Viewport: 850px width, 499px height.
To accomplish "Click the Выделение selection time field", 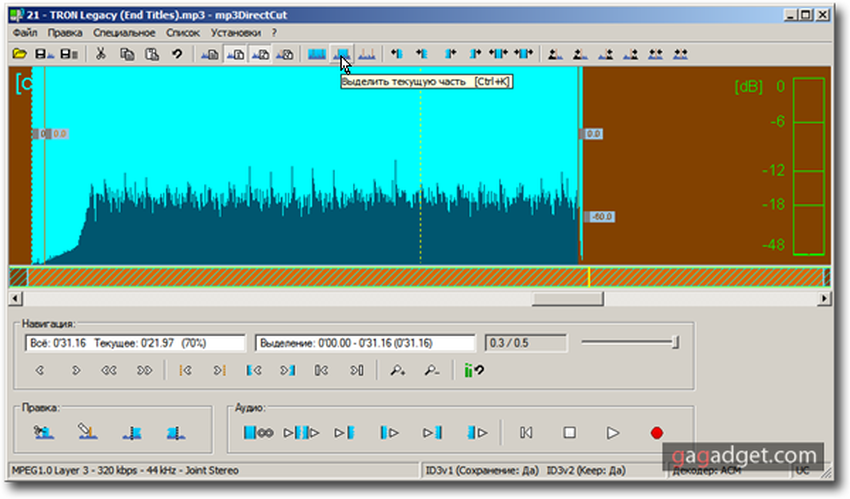I will pos(365,343).
